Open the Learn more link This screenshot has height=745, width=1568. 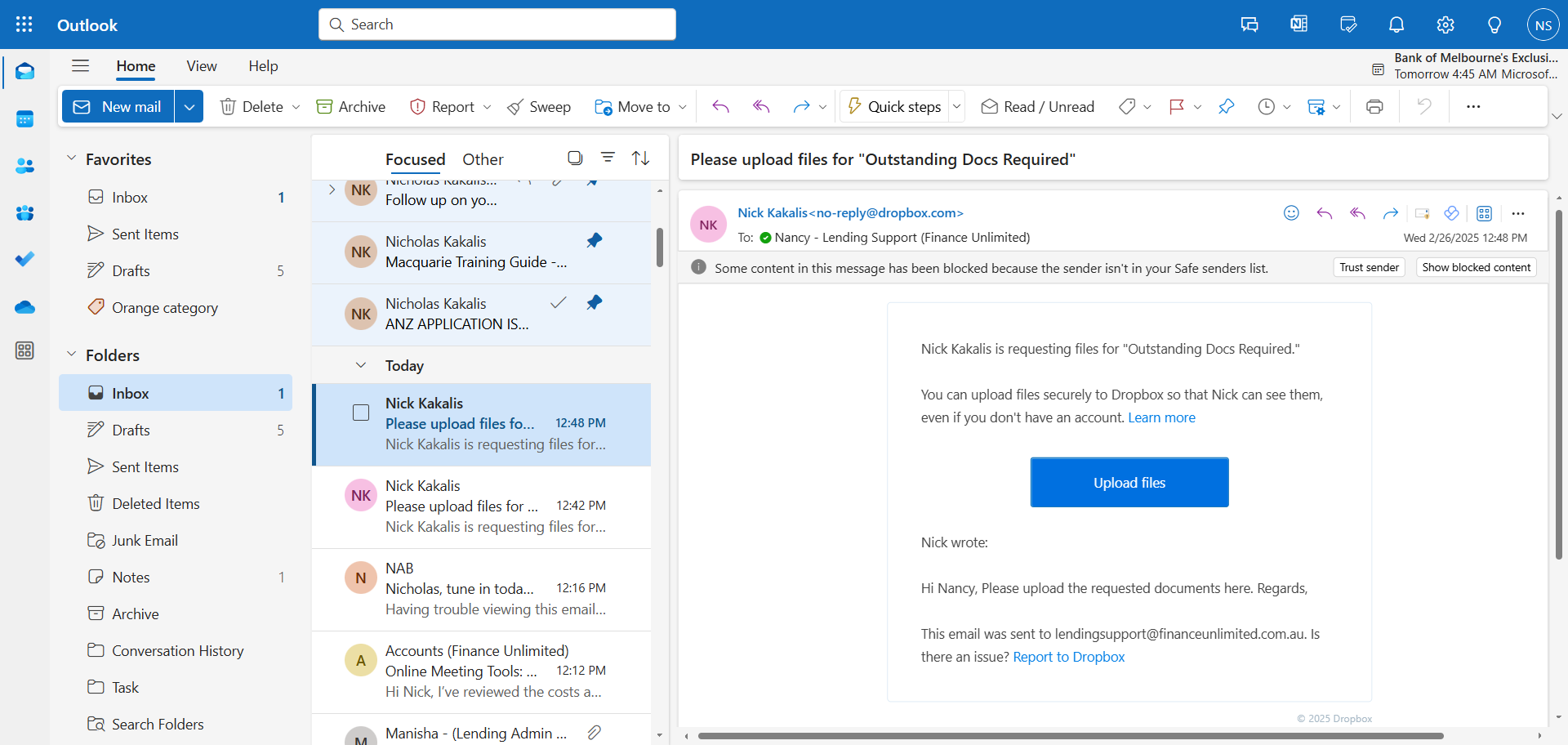click(x=1161, y=417)
